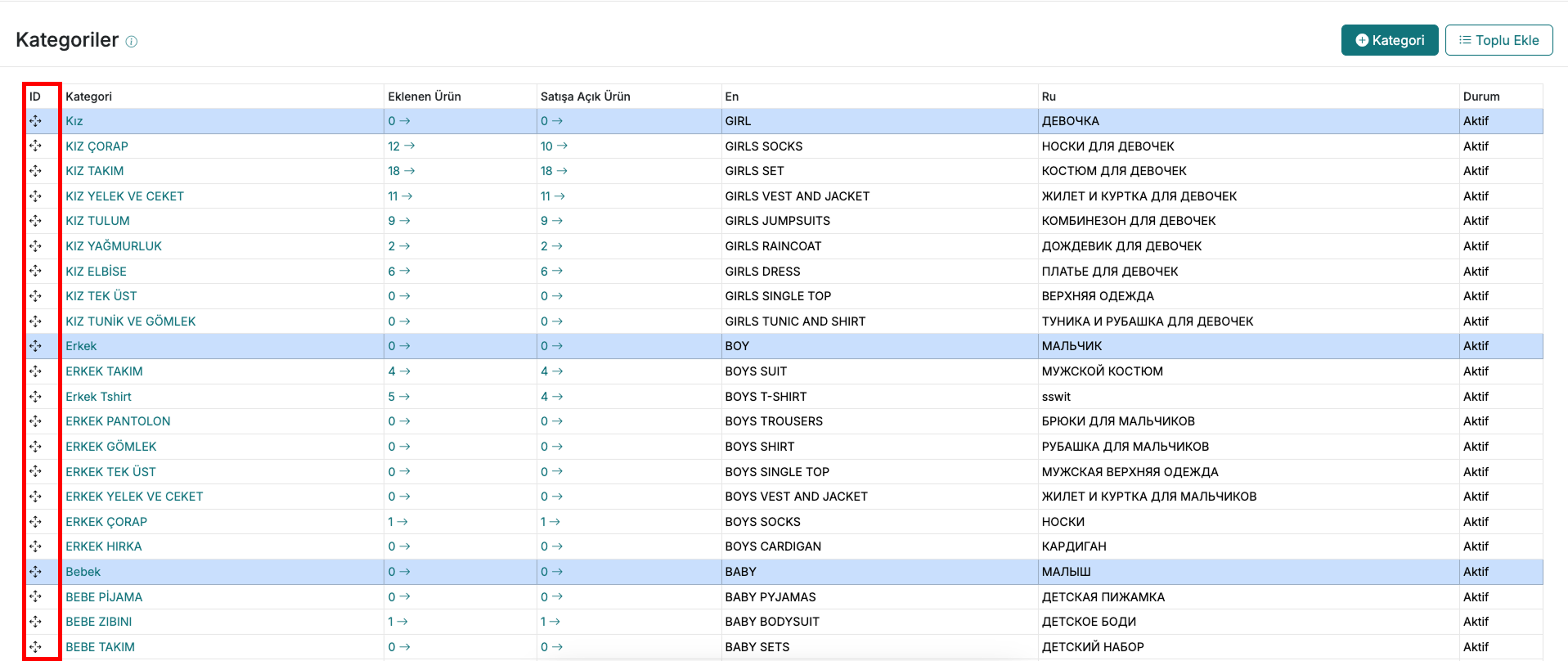Grab the drag handle for Kız row

coord(36,121)
